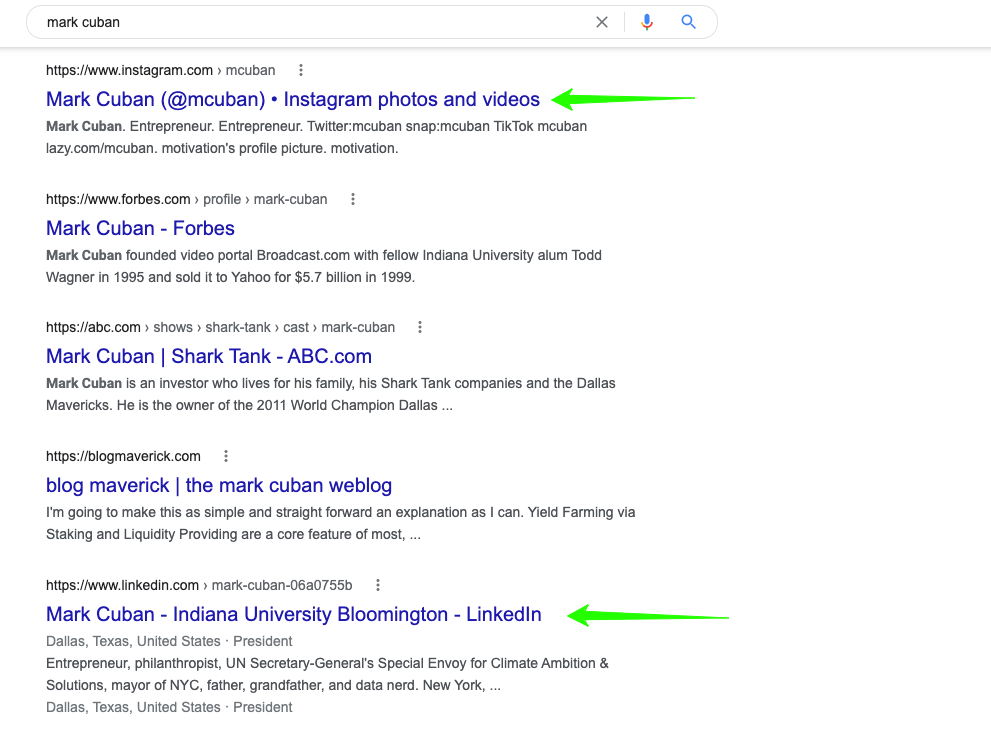Open blog maverick weblog result

tap(219, 485)
